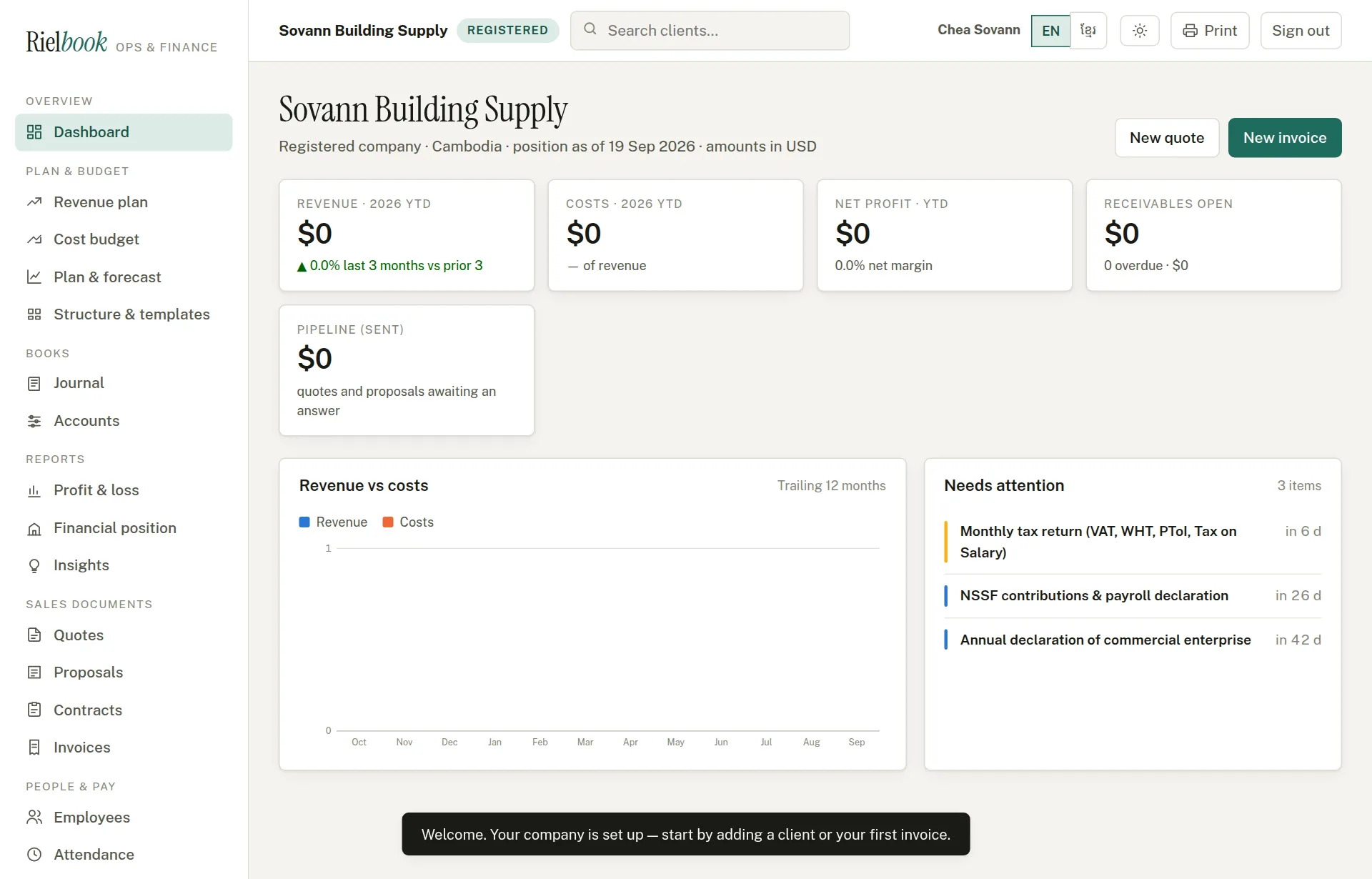
Task: Click the Search clients input field
Action: click(710, 31)
